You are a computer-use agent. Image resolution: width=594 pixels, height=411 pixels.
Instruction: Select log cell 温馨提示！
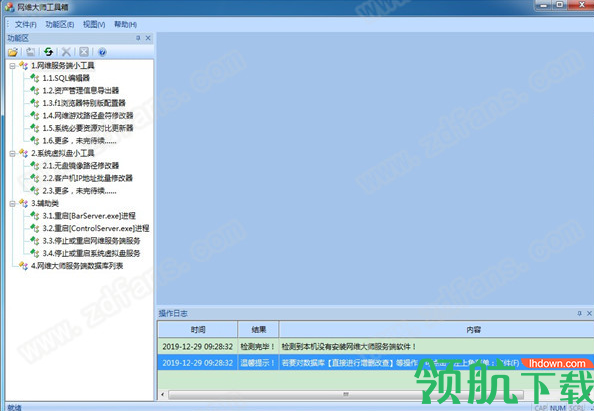click(x=258, y=363)
